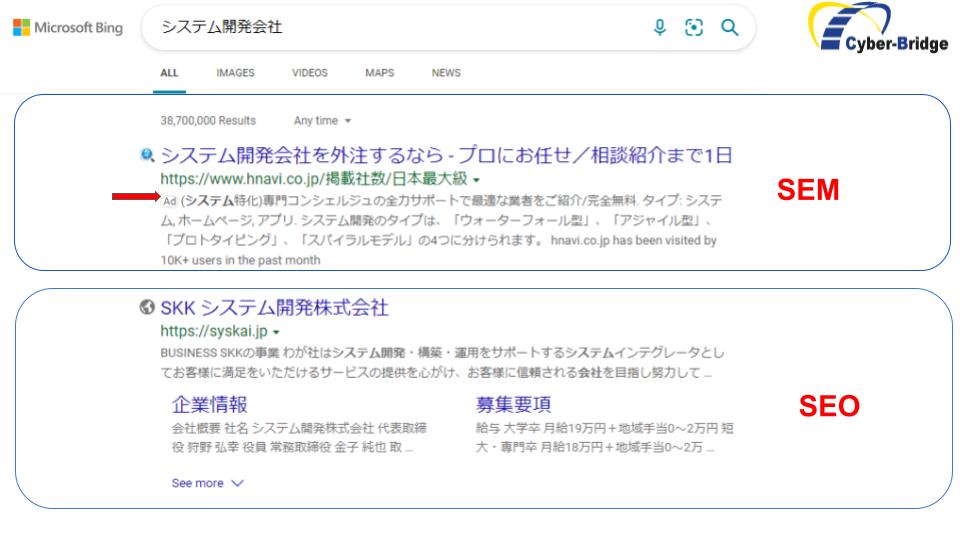Screen dimensions: 960x540
Task: Open the 企業情報 sitelink
Action: (209, 404)
